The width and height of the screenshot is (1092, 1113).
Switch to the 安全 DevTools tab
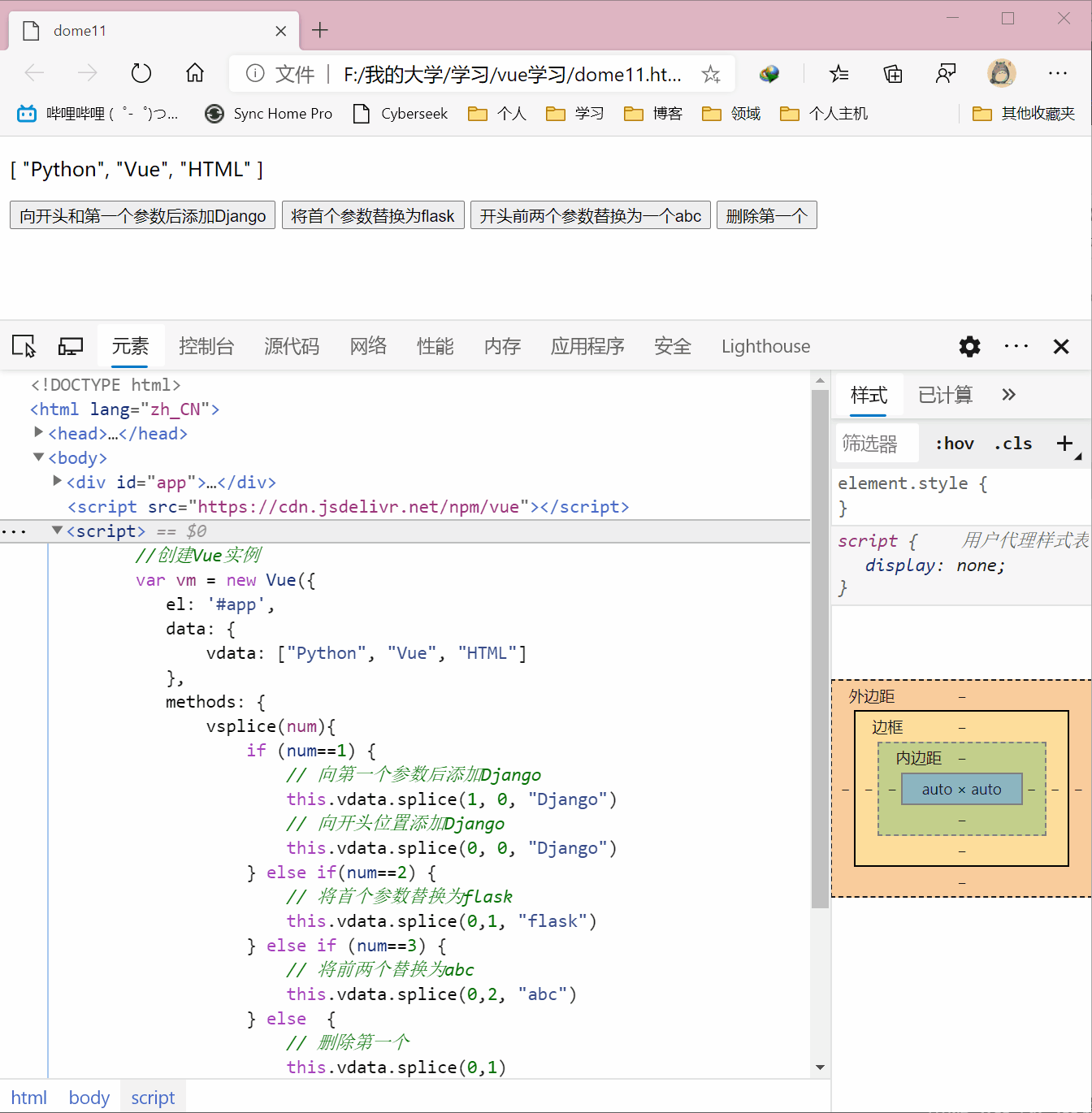[x=673, y=346]
